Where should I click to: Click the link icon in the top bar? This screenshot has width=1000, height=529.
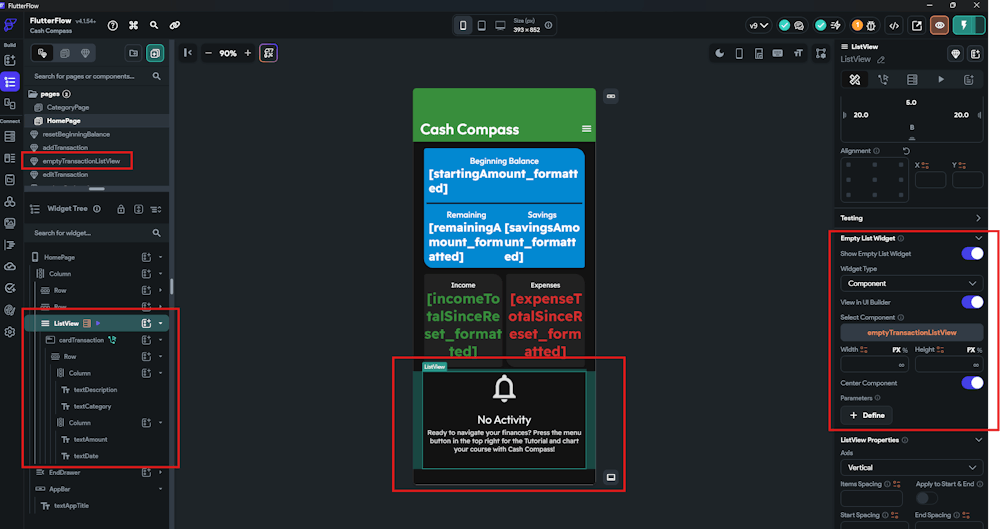(174, 26)
